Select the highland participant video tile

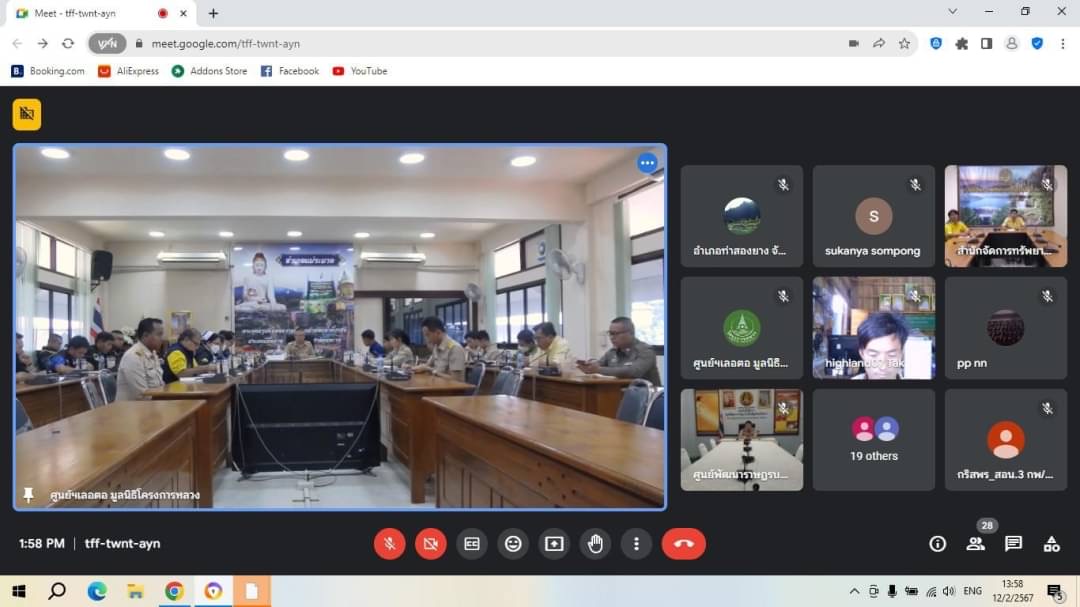873,328
